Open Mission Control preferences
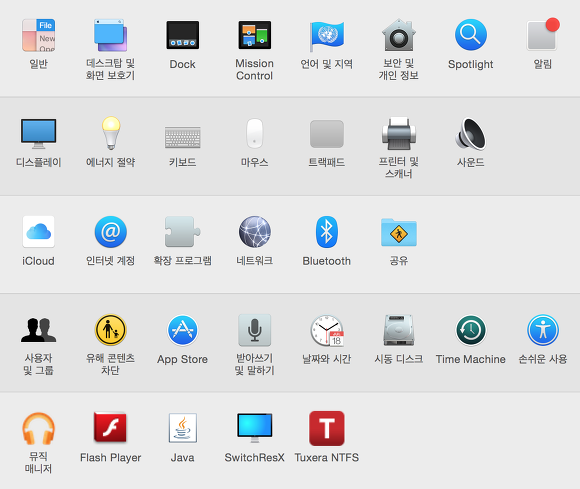Screen dimensions: 580x489 click(x=254, y=35)
